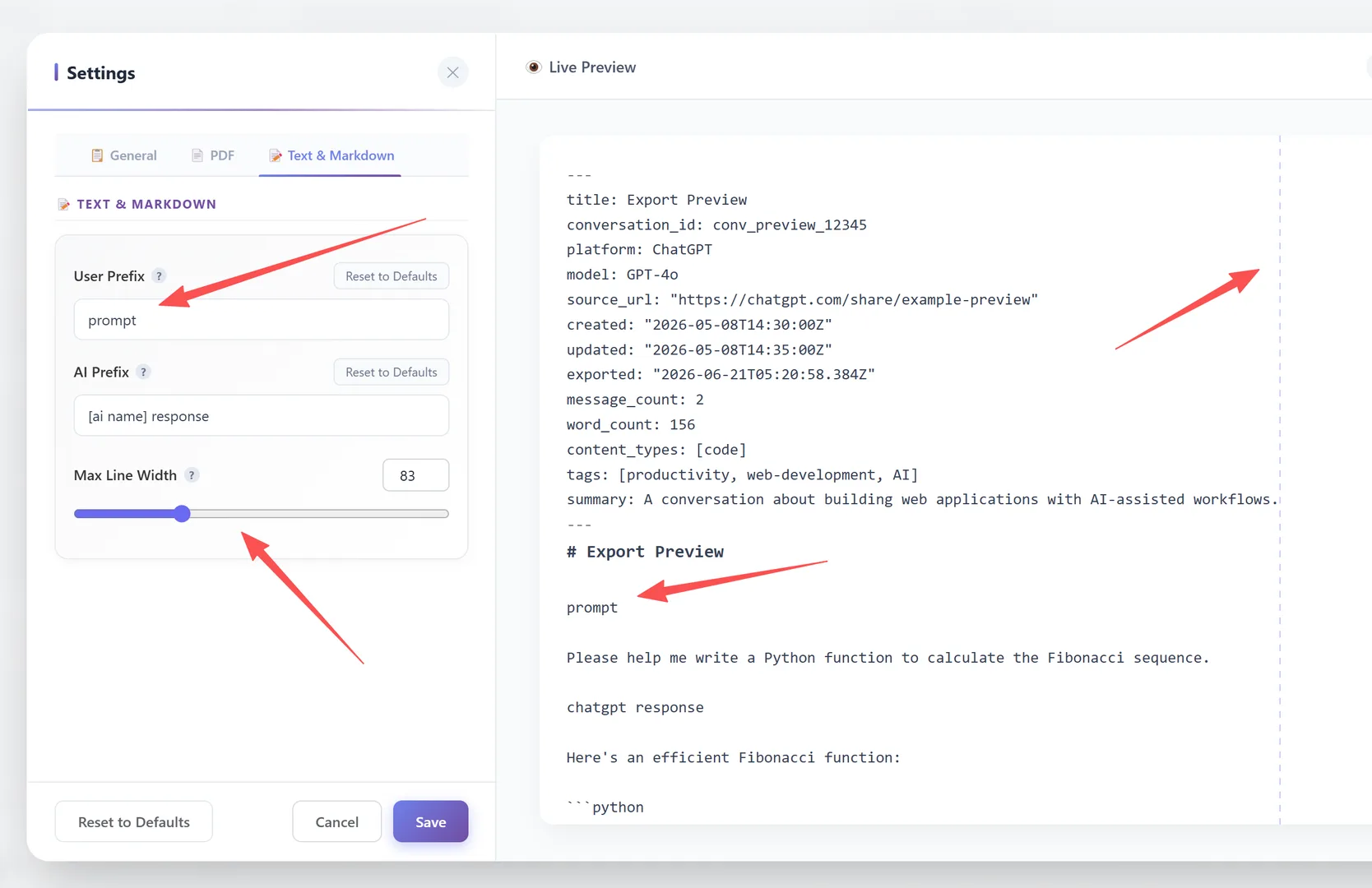This screenshot has height=888, width=1372.
Task: Click the bottom Reset to Defaults button
Action: (134, 822)
